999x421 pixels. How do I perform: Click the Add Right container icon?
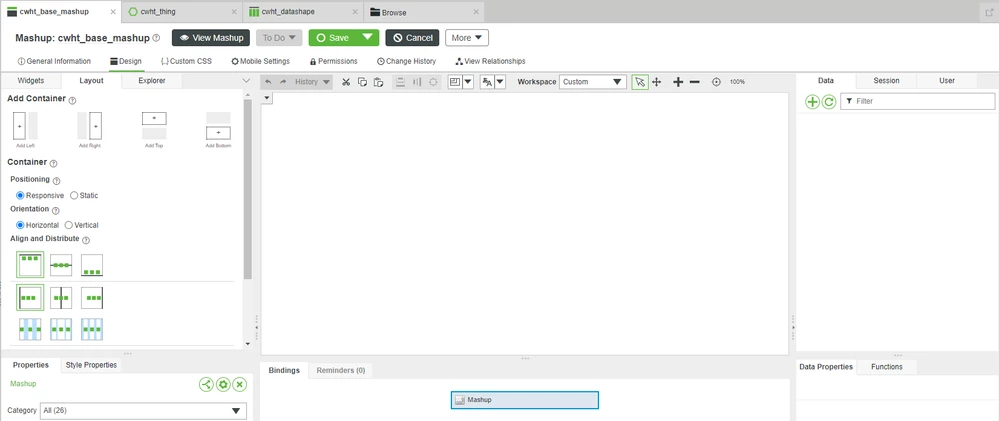pos(90,126)
